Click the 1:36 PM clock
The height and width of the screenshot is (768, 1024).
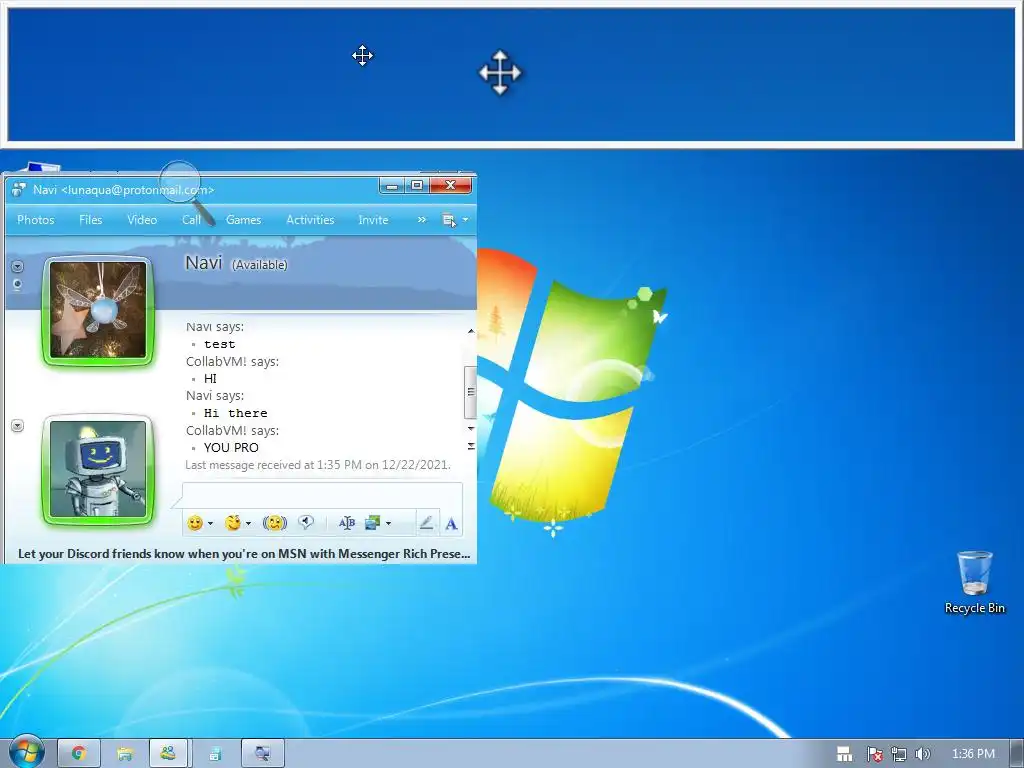973,754
